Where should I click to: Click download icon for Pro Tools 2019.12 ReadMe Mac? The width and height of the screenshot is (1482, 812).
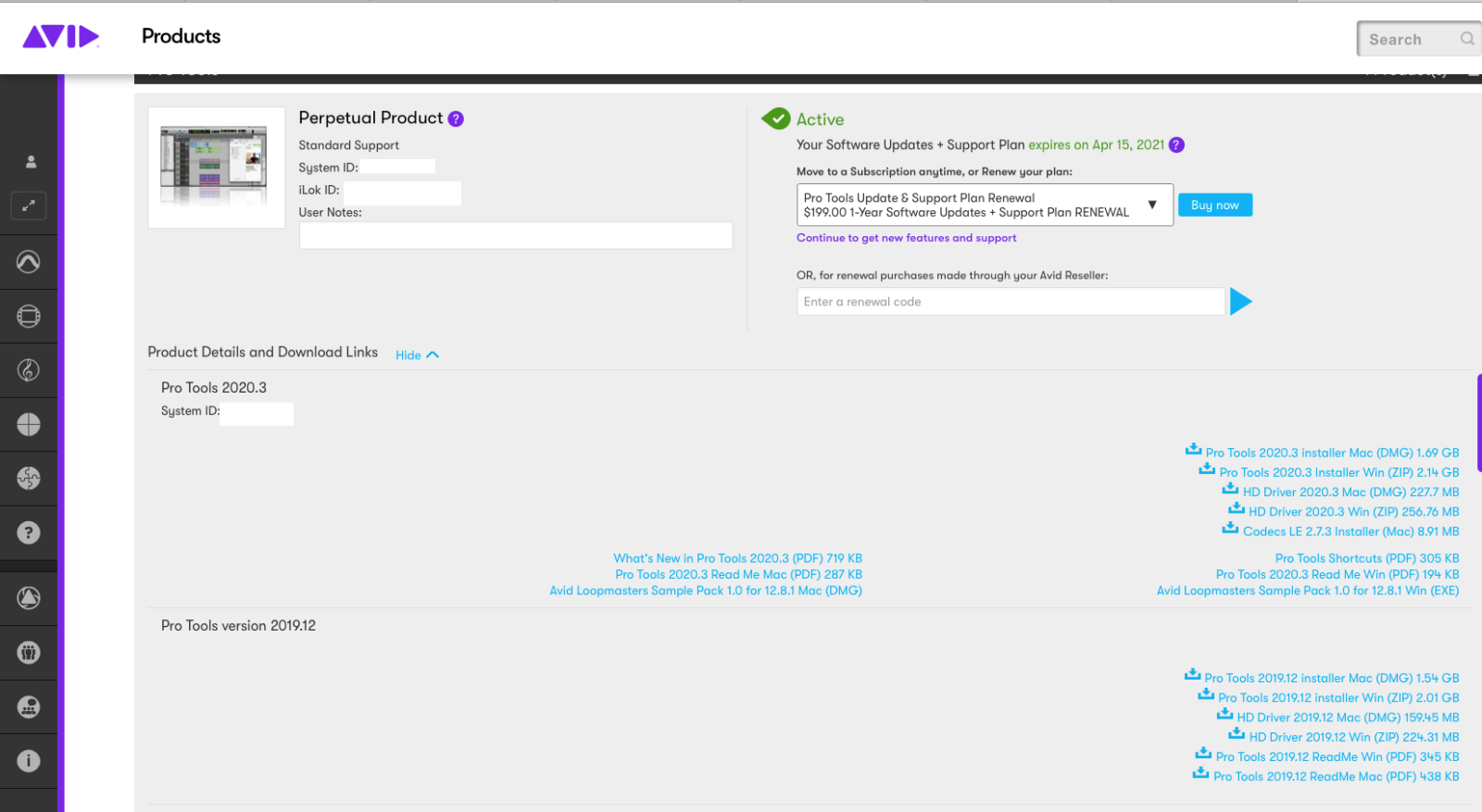click(x=1200, y=772)
